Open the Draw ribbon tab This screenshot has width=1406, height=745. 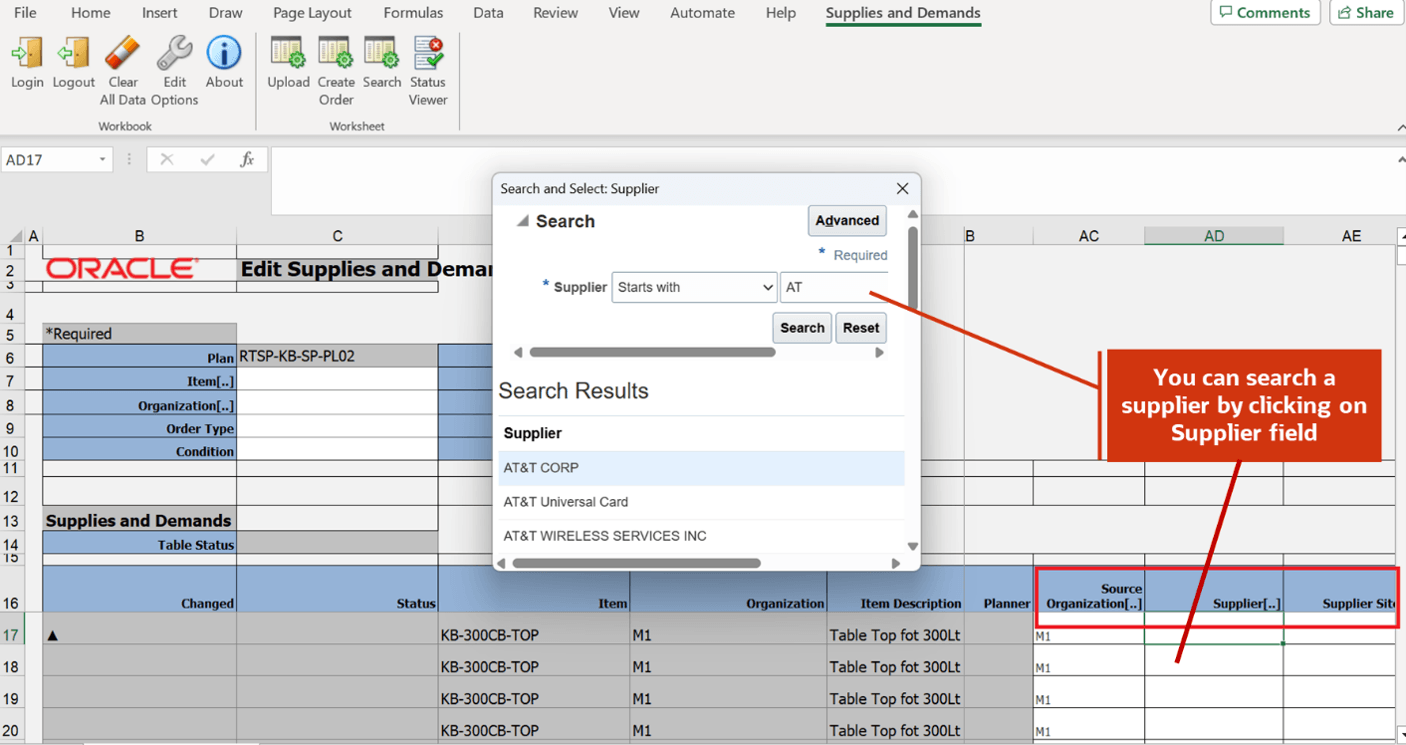click(226, 13)
